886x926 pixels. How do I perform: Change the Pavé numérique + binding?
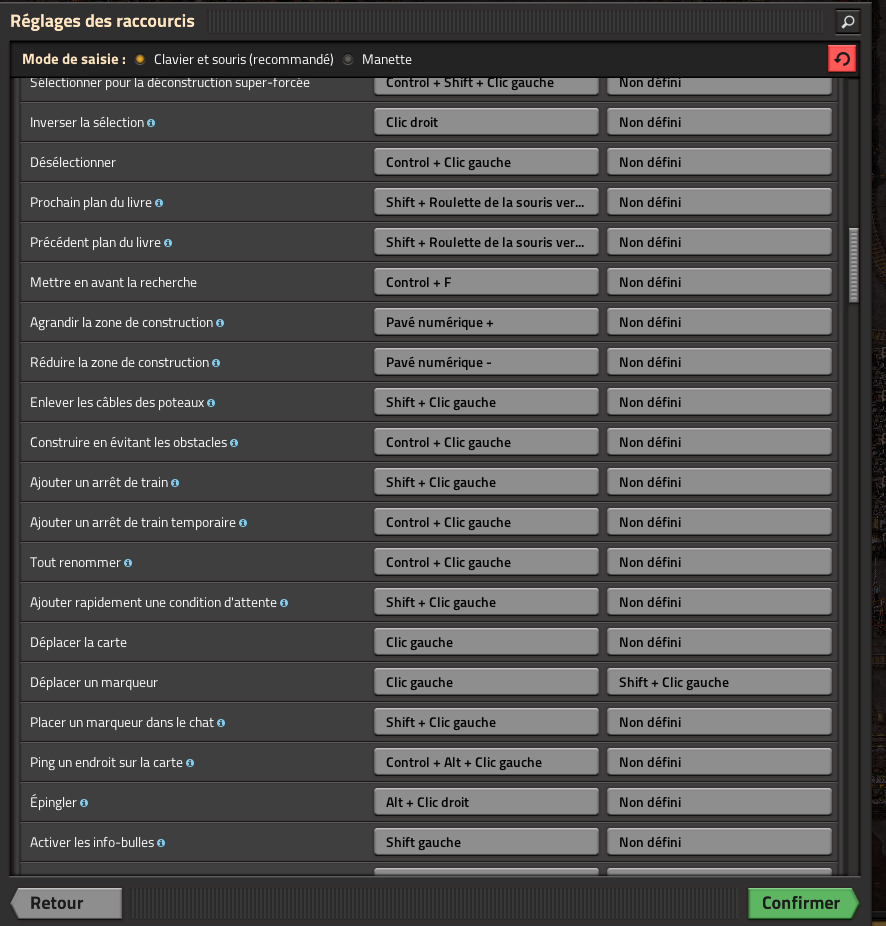click(486, 322)
